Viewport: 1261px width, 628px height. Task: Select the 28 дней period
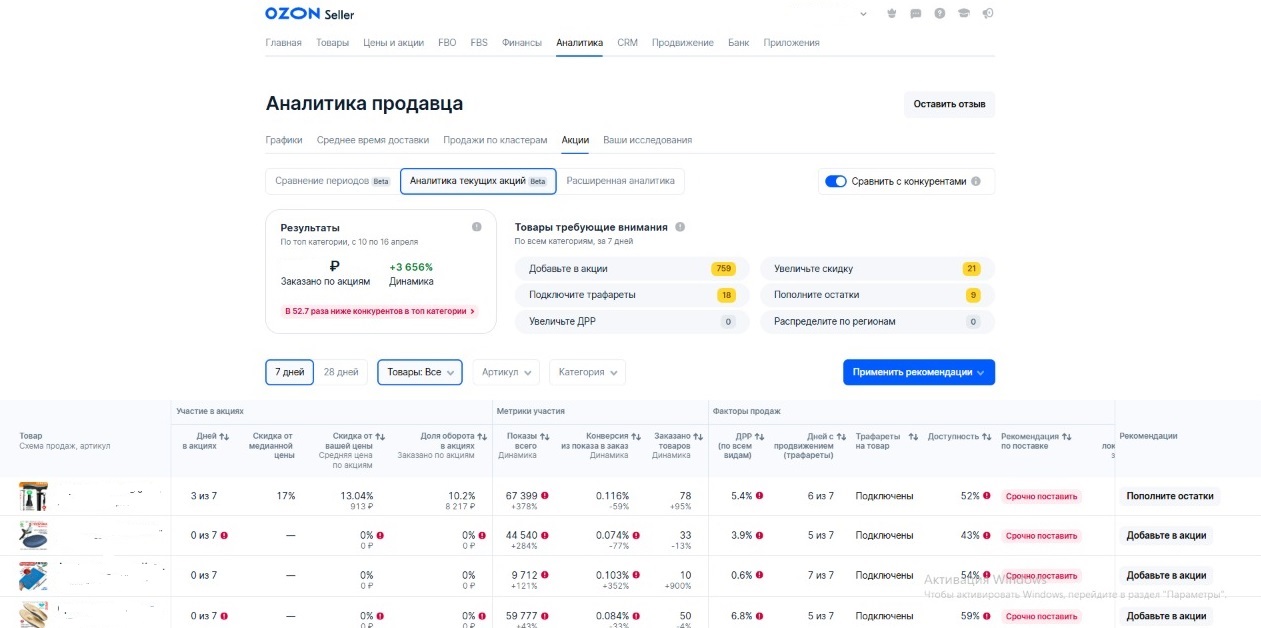pos(341,372)
